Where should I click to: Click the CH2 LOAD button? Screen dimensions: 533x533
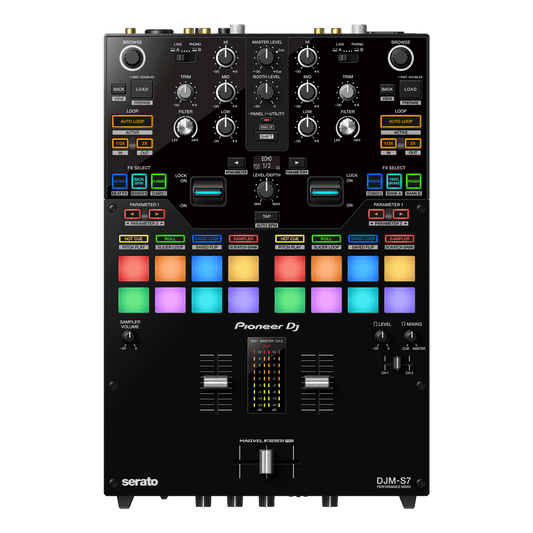click(x=410, y=89)
